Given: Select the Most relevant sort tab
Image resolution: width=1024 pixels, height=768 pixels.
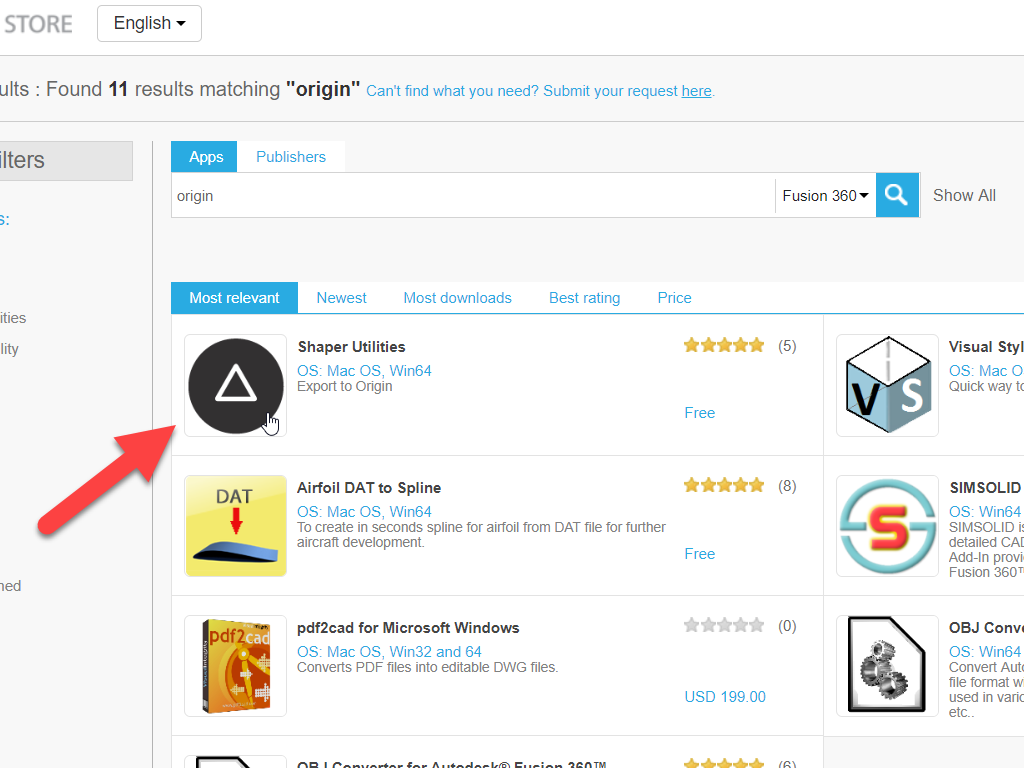Looking at the screenshot, I should pos(234,298).
